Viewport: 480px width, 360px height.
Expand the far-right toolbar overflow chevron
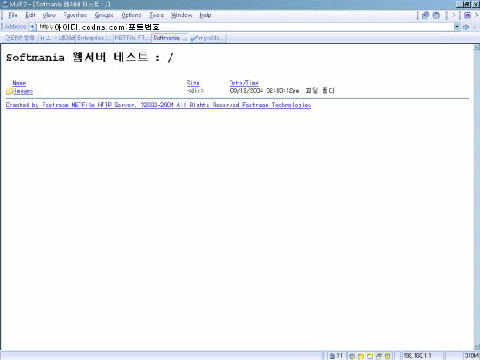point(476,15)
